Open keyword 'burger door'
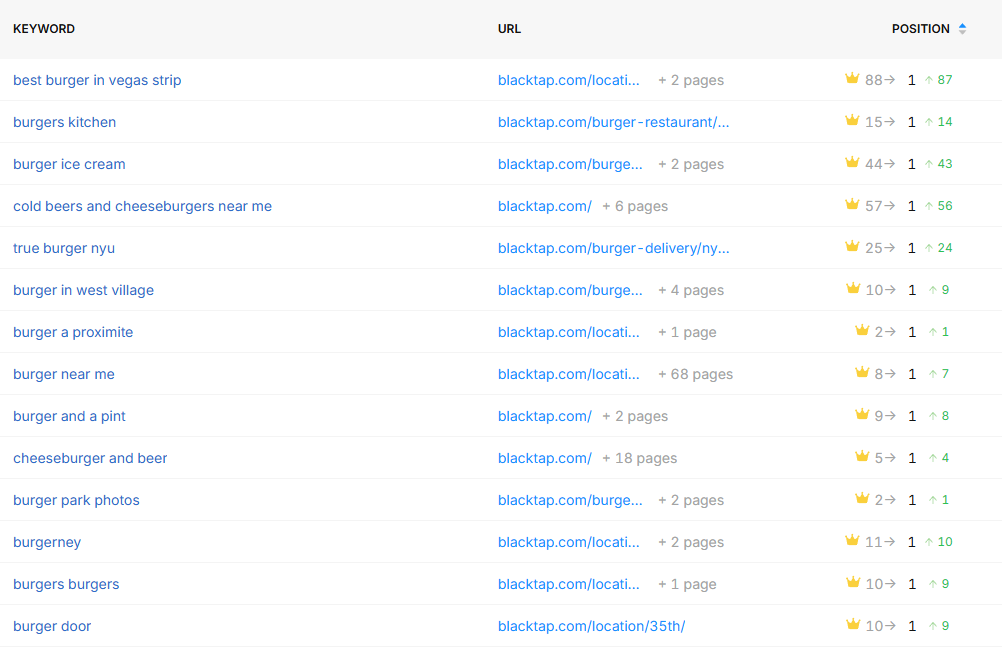1002x659 pixels. click(52, 626)
